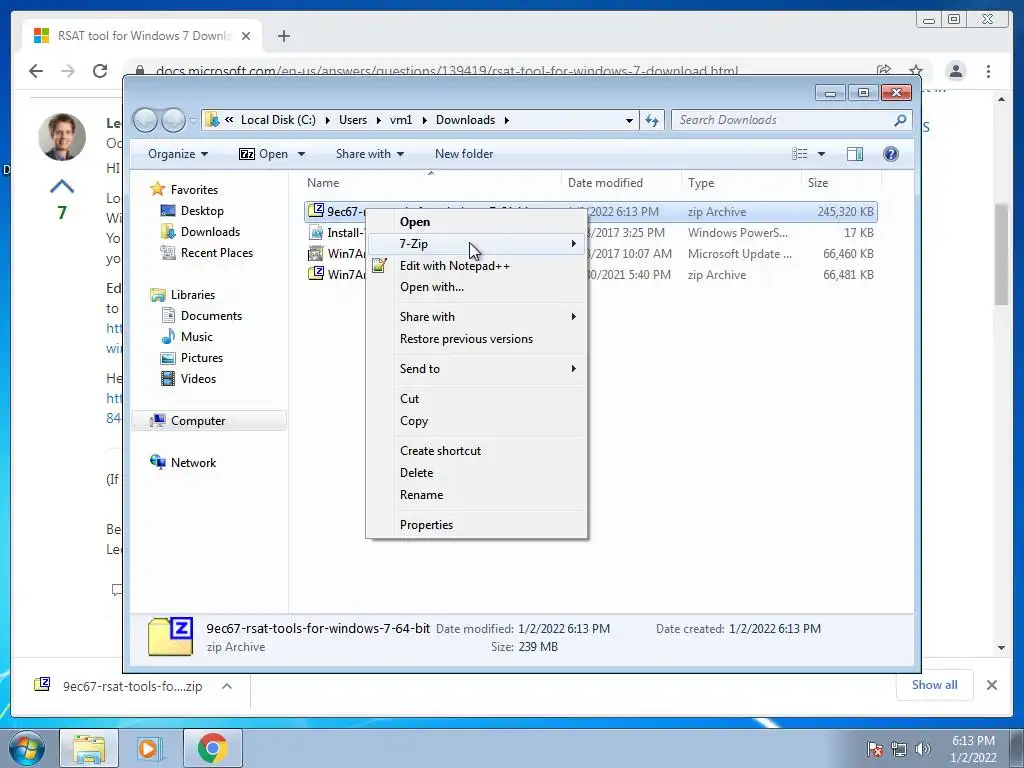Expand the Open button dropdown arrow

301,154
